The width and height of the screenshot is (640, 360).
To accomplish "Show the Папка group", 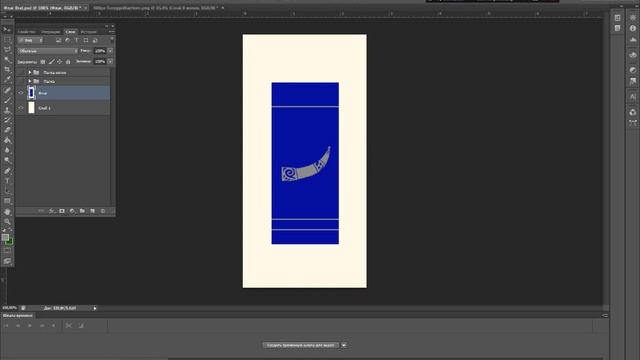I will [21, 81].
